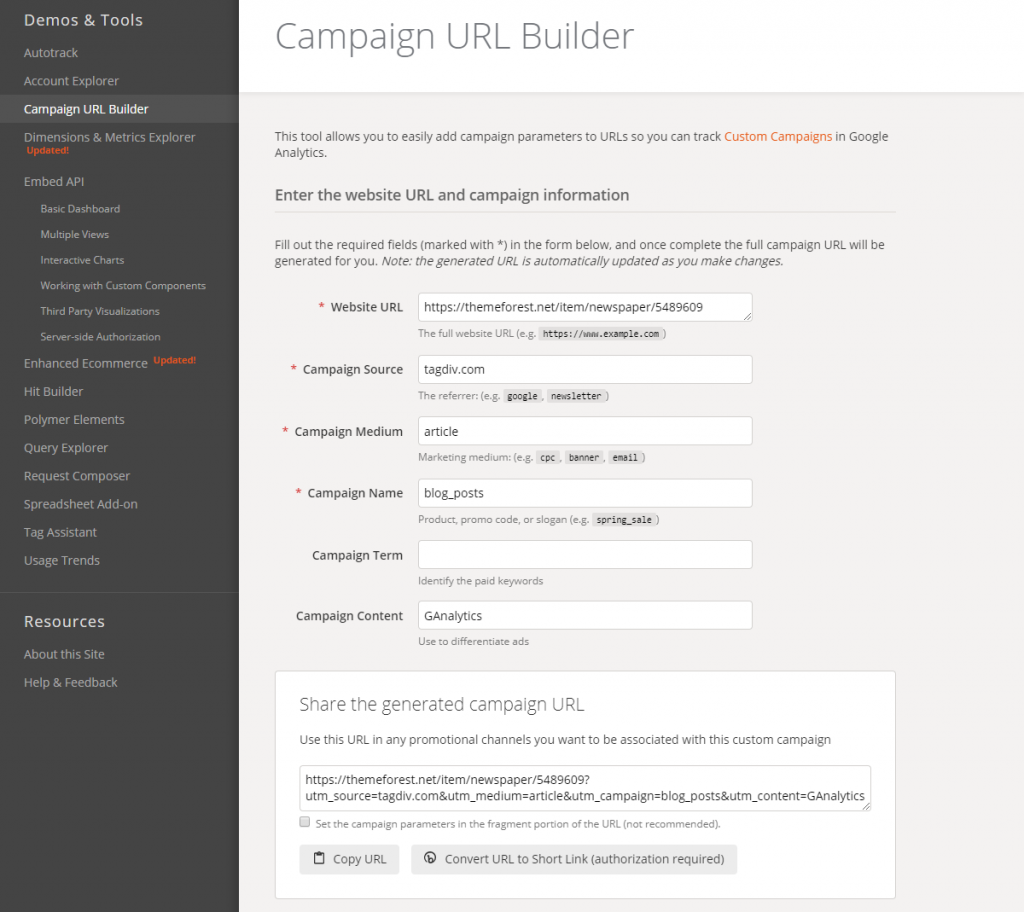Click the Custom Campaigns link
This screenshot has width=1024, height=912.
[778, 136]
